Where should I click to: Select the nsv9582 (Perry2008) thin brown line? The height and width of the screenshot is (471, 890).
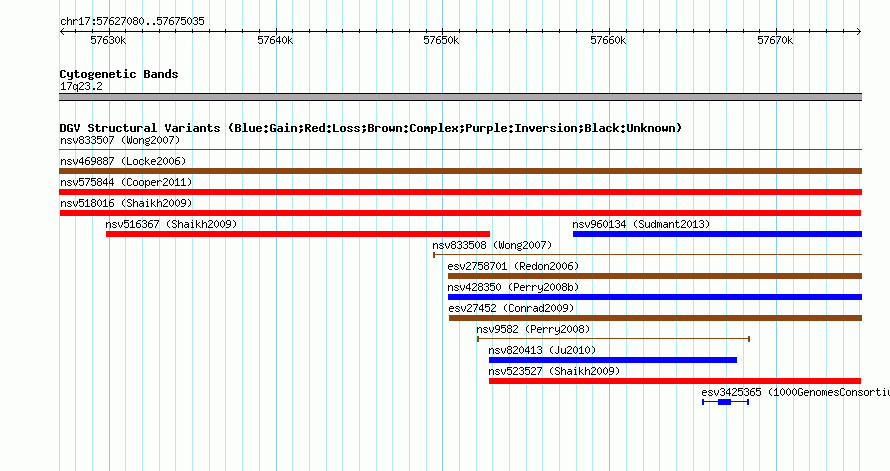pos(614,339)
